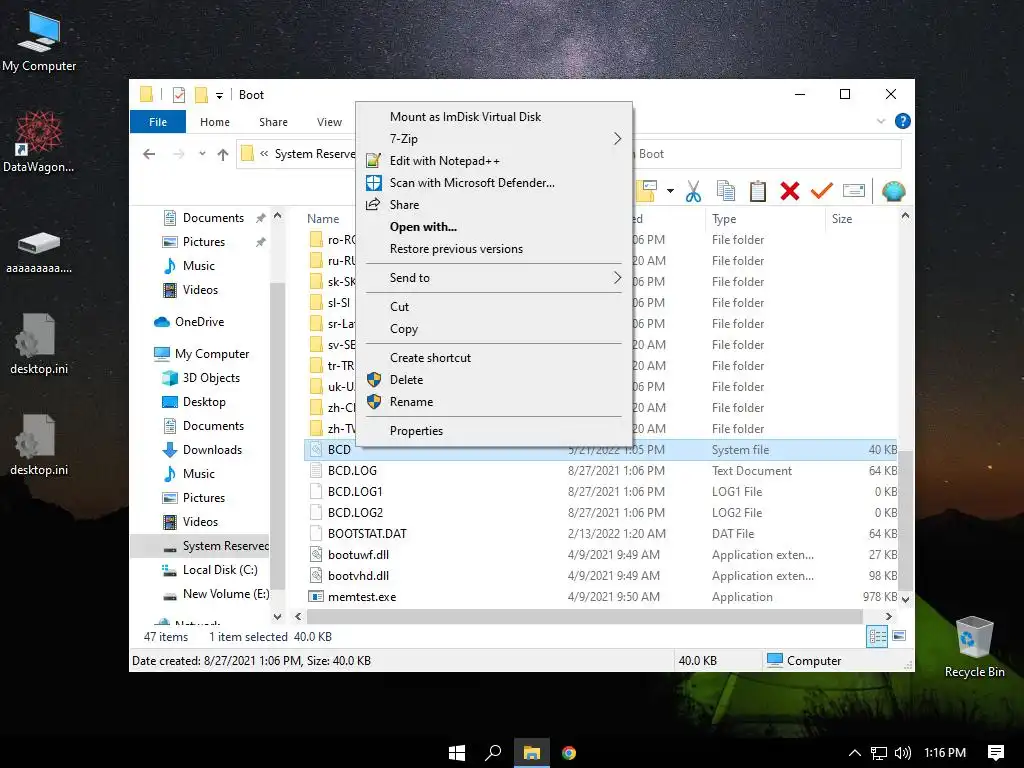Switch to large thumbnails view icon
The image size is (1024, 768).
pyautogui.click(x=899, y=636)
